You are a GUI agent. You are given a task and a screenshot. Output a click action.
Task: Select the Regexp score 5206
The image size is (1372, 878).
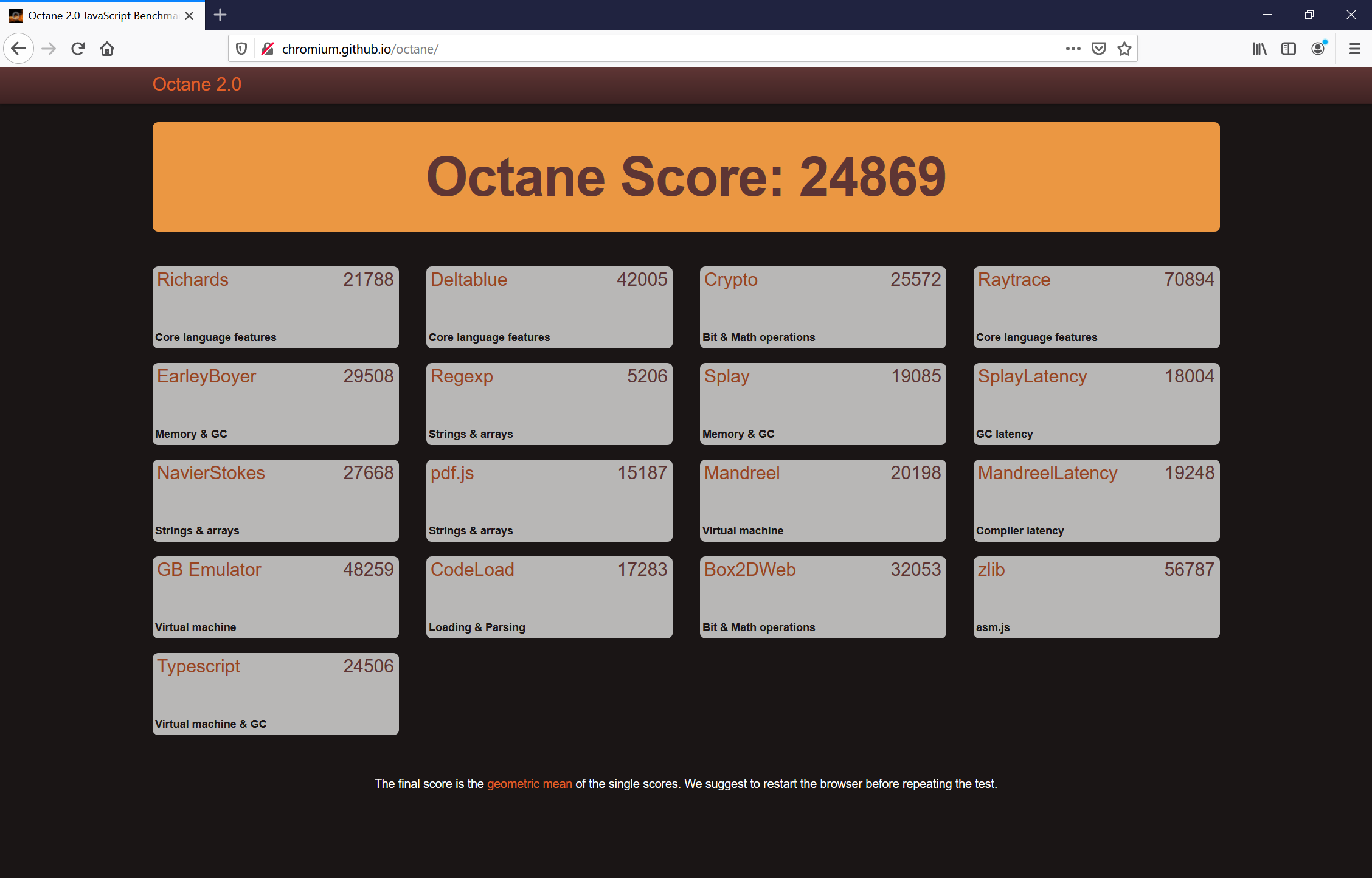pyautogui.click(x=648, y=376)
